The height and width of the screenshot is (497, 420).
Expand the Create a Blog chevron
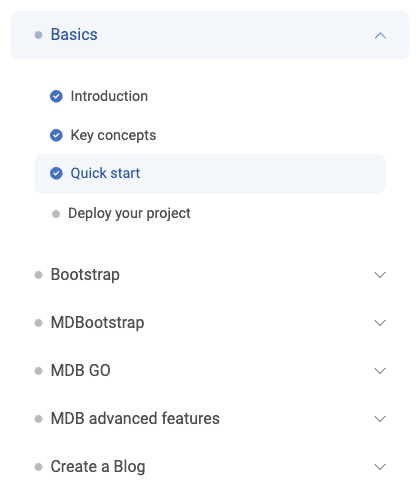point(380,467)
